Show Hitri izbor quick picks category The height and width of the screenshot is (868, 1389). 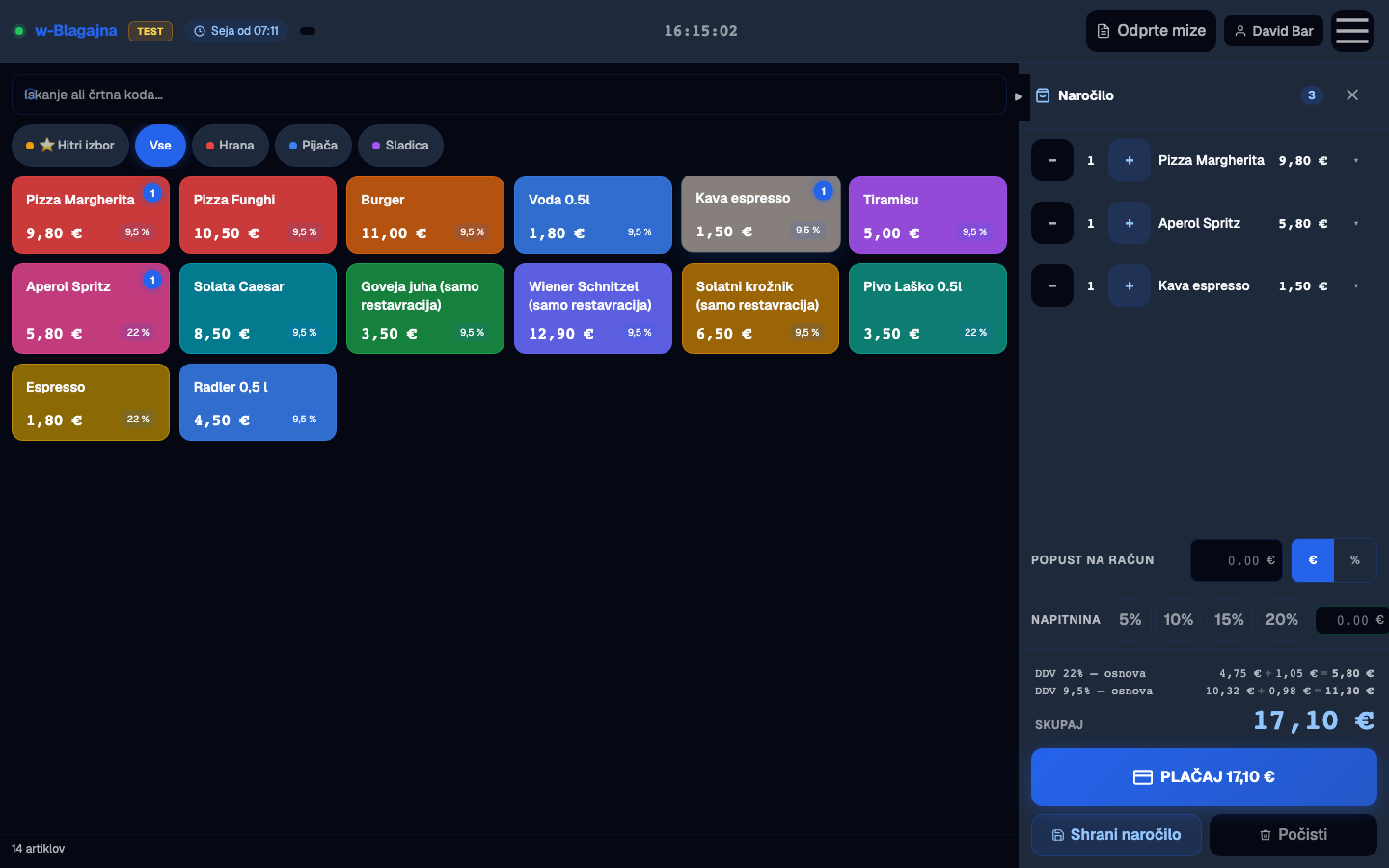70,146
